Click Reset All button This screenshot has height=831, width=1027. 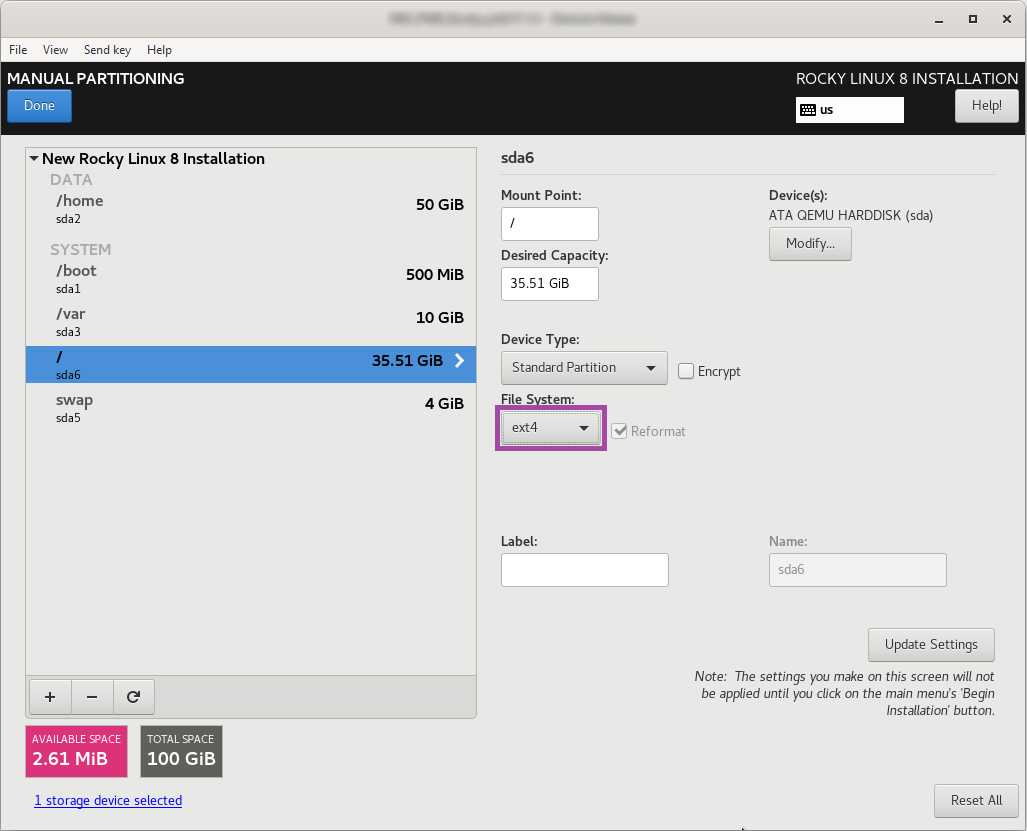(x=976, y=800)
